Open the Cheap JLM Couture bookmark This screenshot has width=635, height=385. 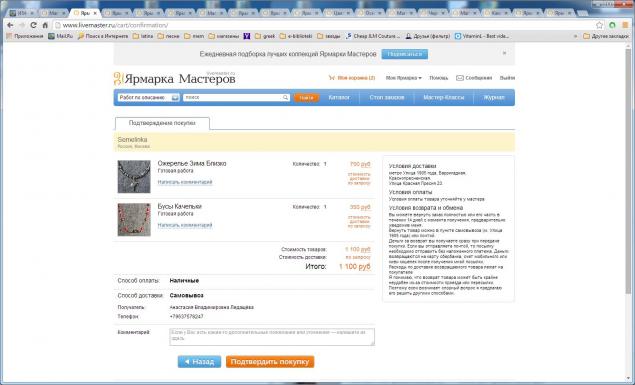[373, 36]
